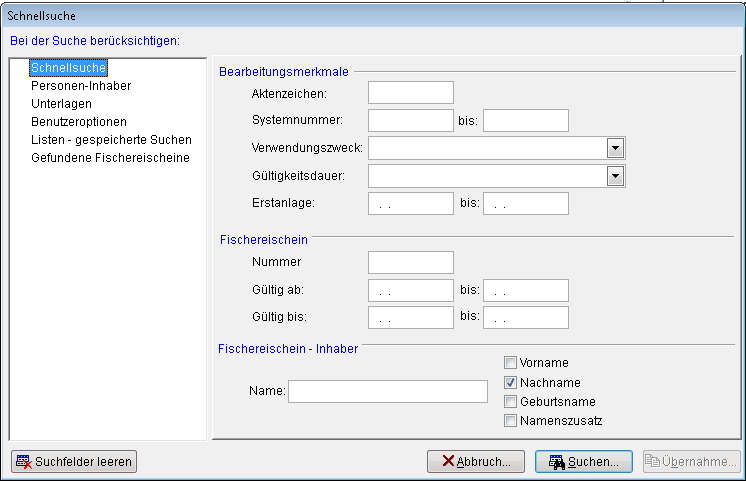Image resolution: width=746 pixels, height=481 pixels.
Task: Expand the Gültigkeitsdauer dropdown list
Action: (x=615, y=176)
